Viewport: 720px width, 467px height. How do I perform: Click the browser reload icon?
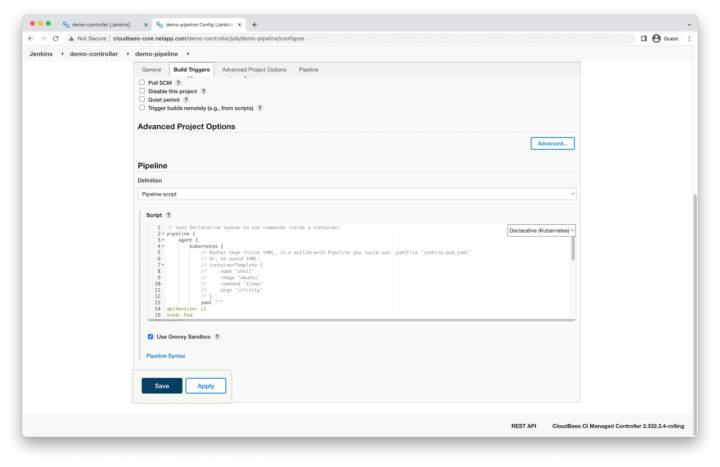pos(55,38)
